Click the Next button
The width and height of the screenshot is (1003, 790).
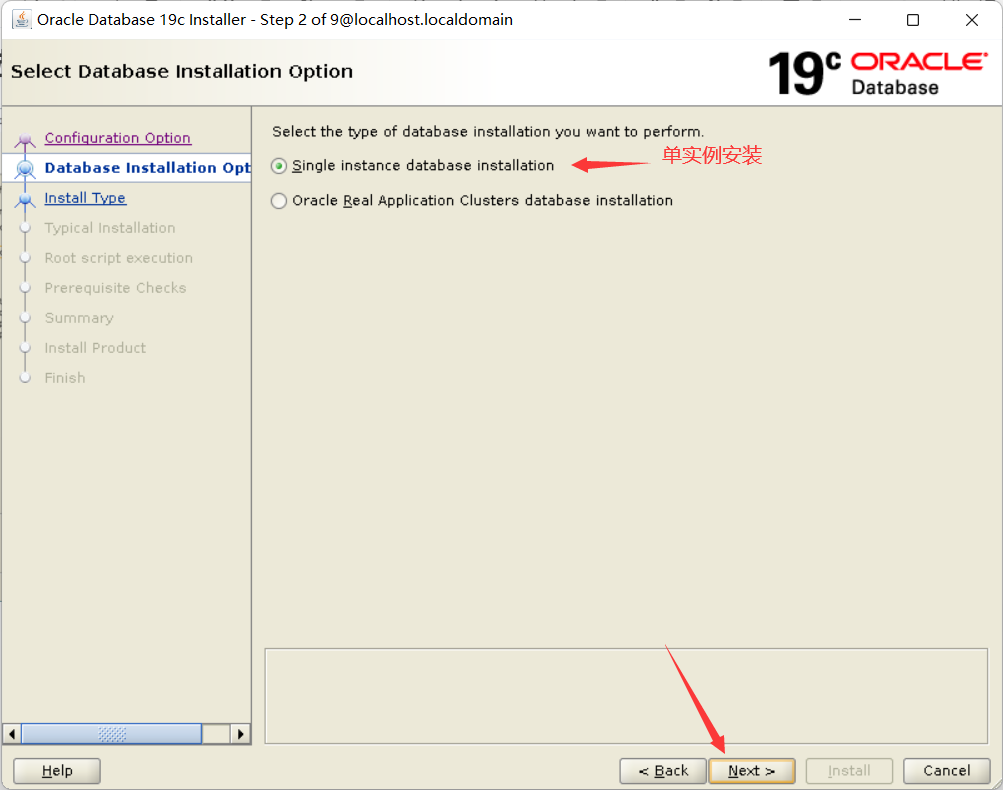tap(752, 771)
